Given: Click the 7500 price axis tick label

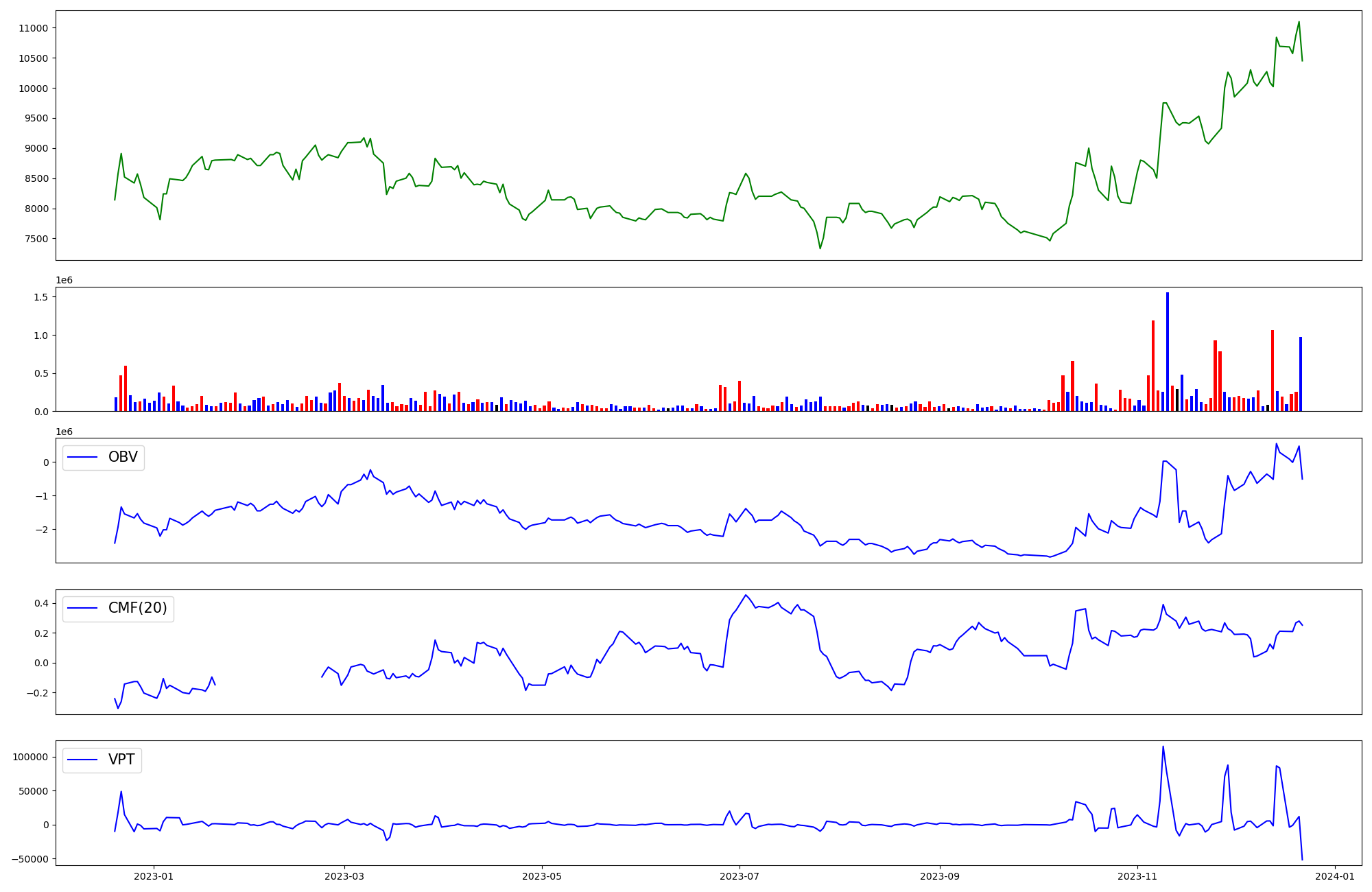Looking at the screenshot, I should coord(36,239).
